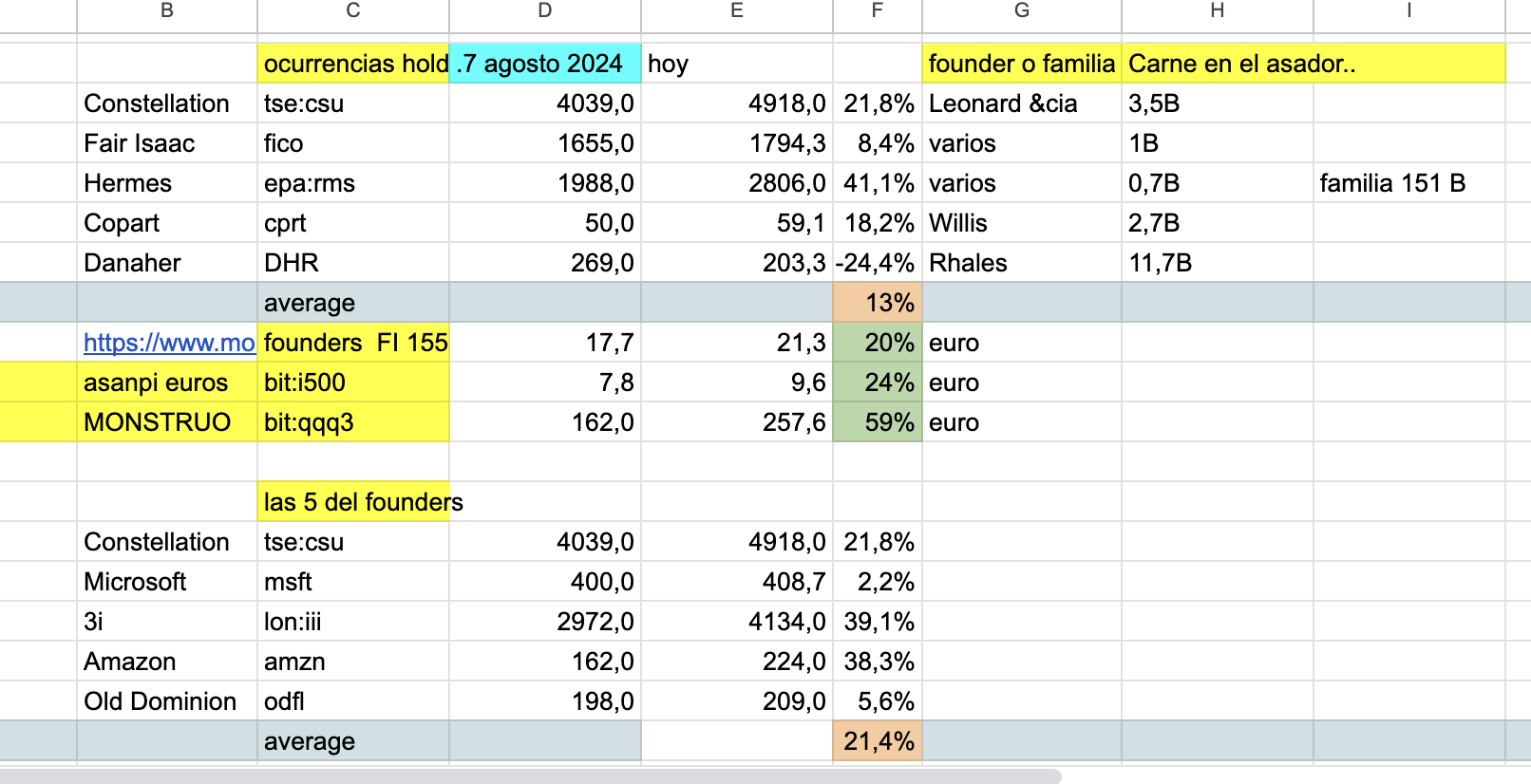Select column F header
Screen dimensions: 1531x784
[x=878, y=11]
